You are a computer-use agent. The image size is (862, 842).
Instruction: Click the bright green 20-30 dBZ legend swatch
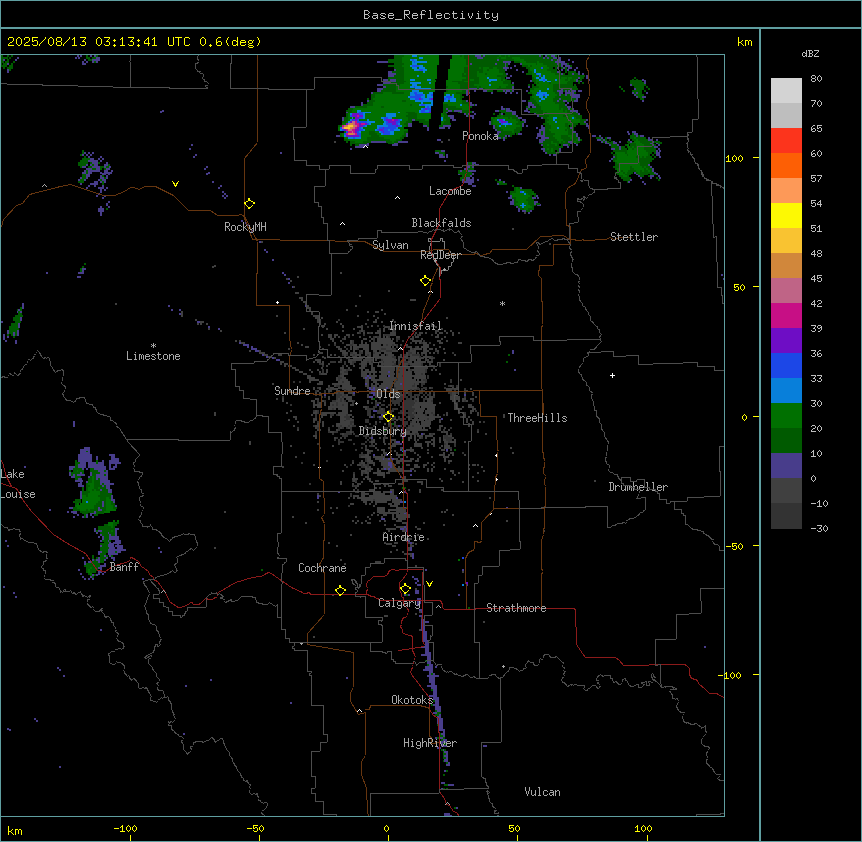[786, 416]
